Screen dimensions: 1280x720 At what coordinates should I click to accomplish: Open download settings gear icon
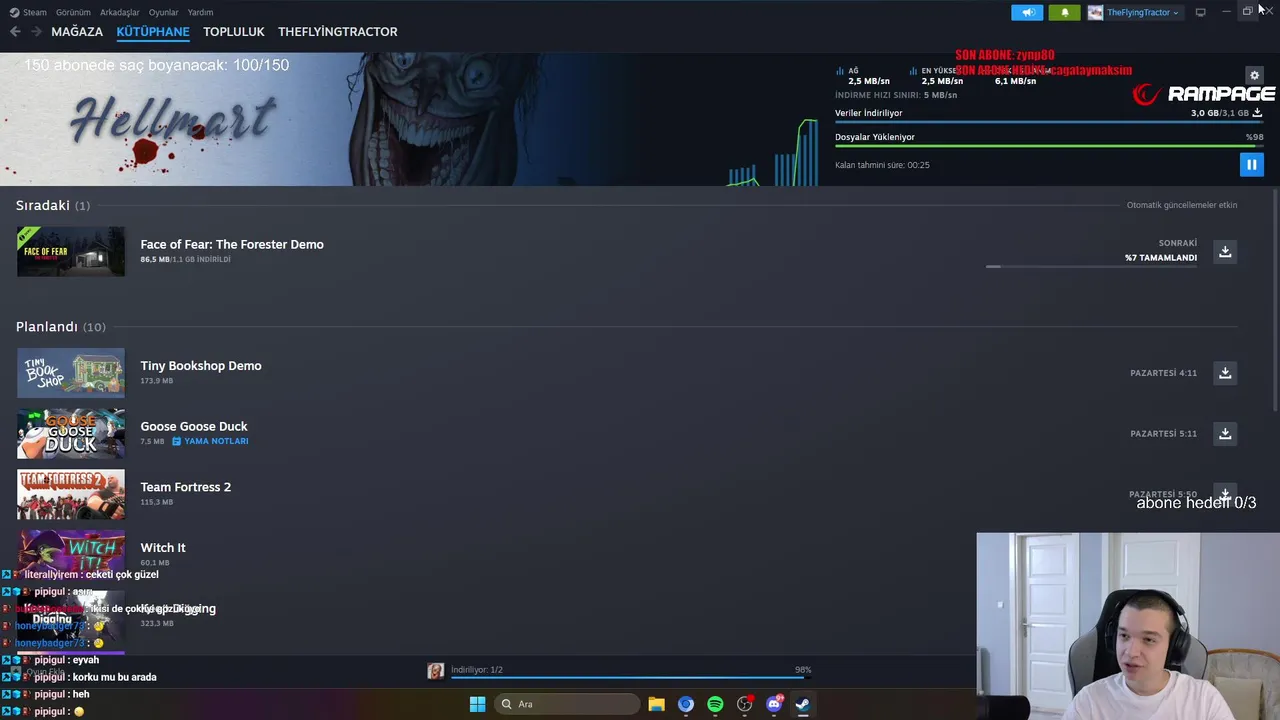tap(1254, 75)
